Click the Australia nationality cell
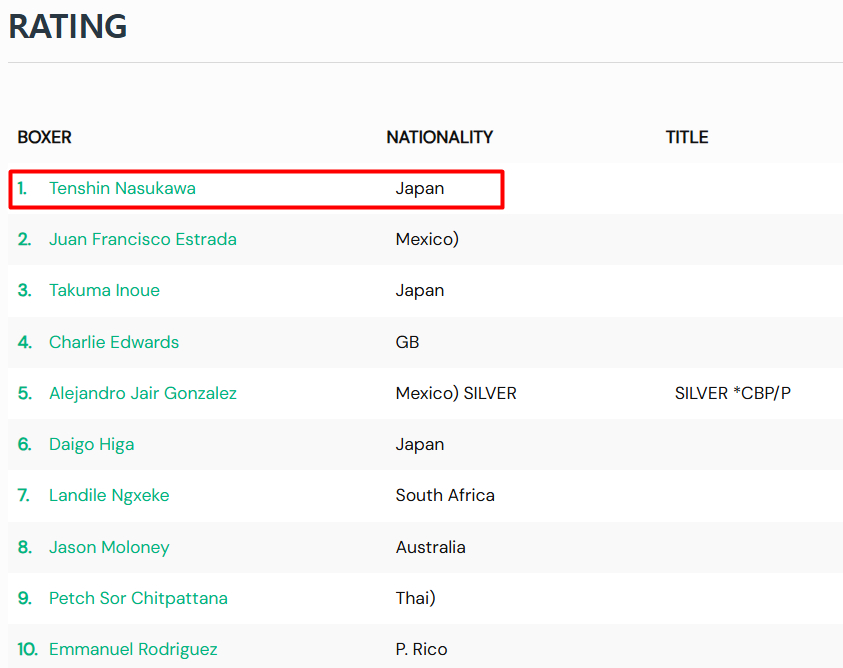The height and width of the screenshot is (668, 843). (x=430, y=547)
